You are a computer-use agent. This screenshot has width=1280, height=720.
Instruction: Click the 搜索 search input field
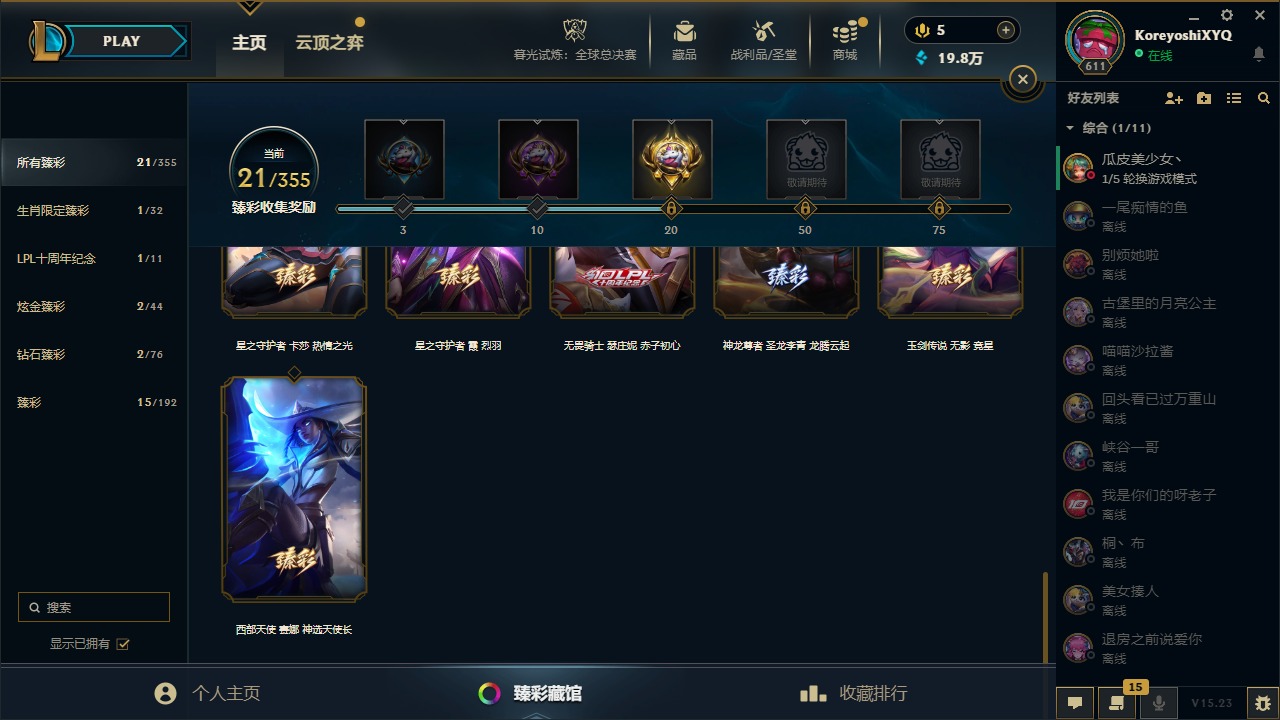[x=94, y=607]
